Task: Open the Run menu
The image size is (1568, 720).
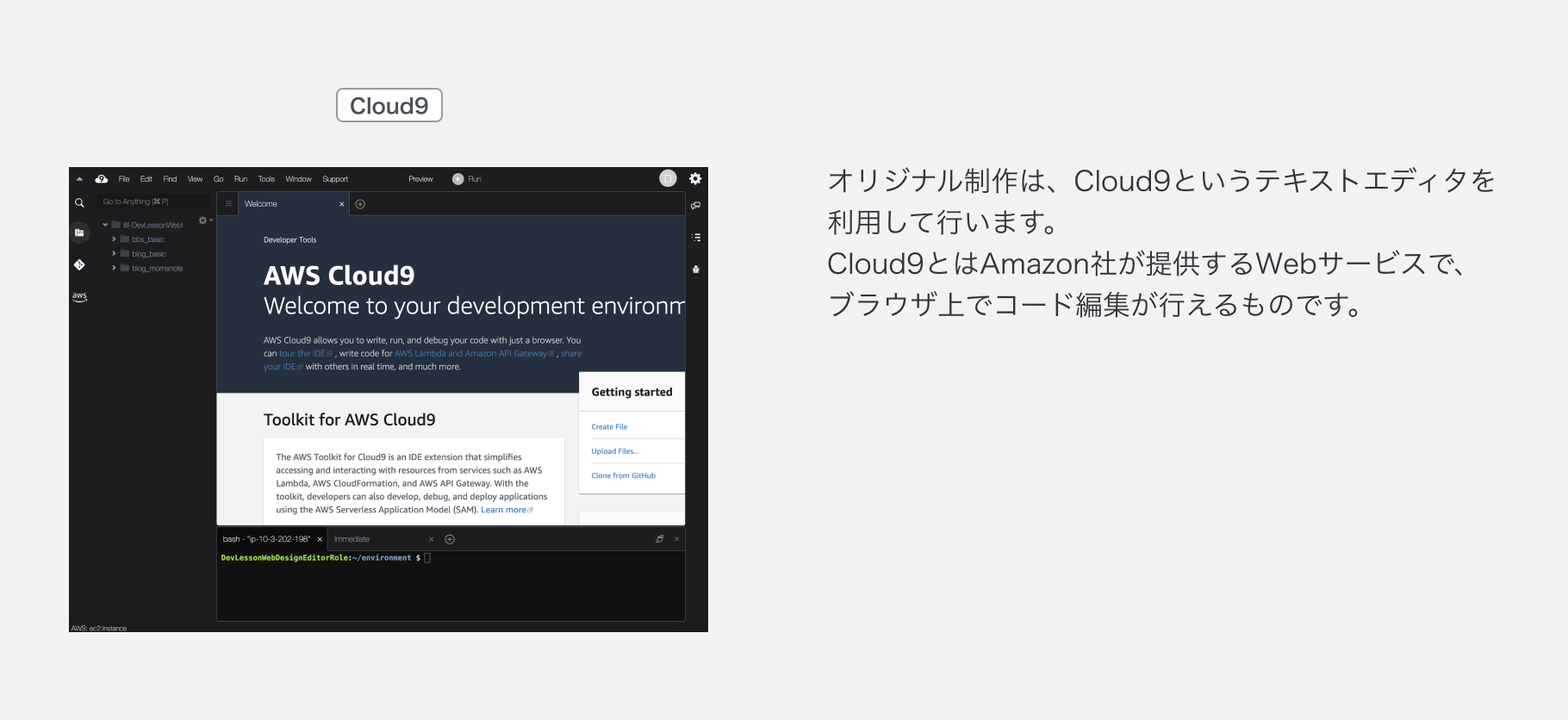Action: 240,179
